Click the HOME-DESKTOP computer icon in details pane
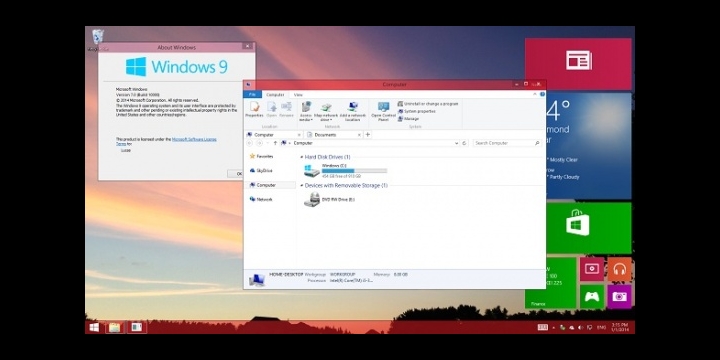The height and width of the screenshot is (360, 720). tap(256, 279)
